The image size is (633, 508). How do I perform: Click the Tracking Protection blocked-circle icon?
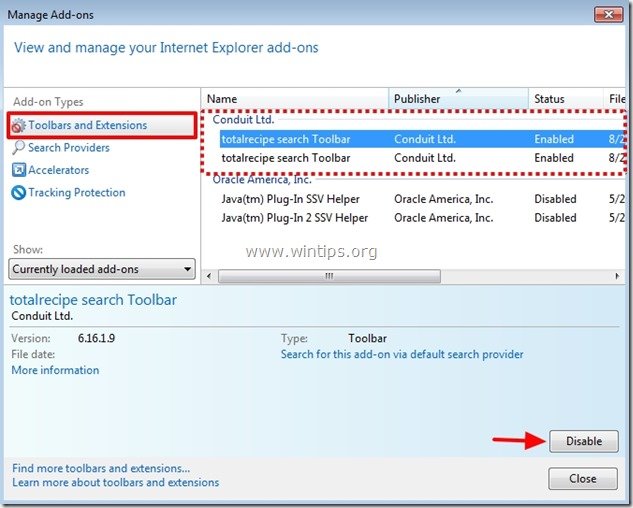tap(19, 193)
